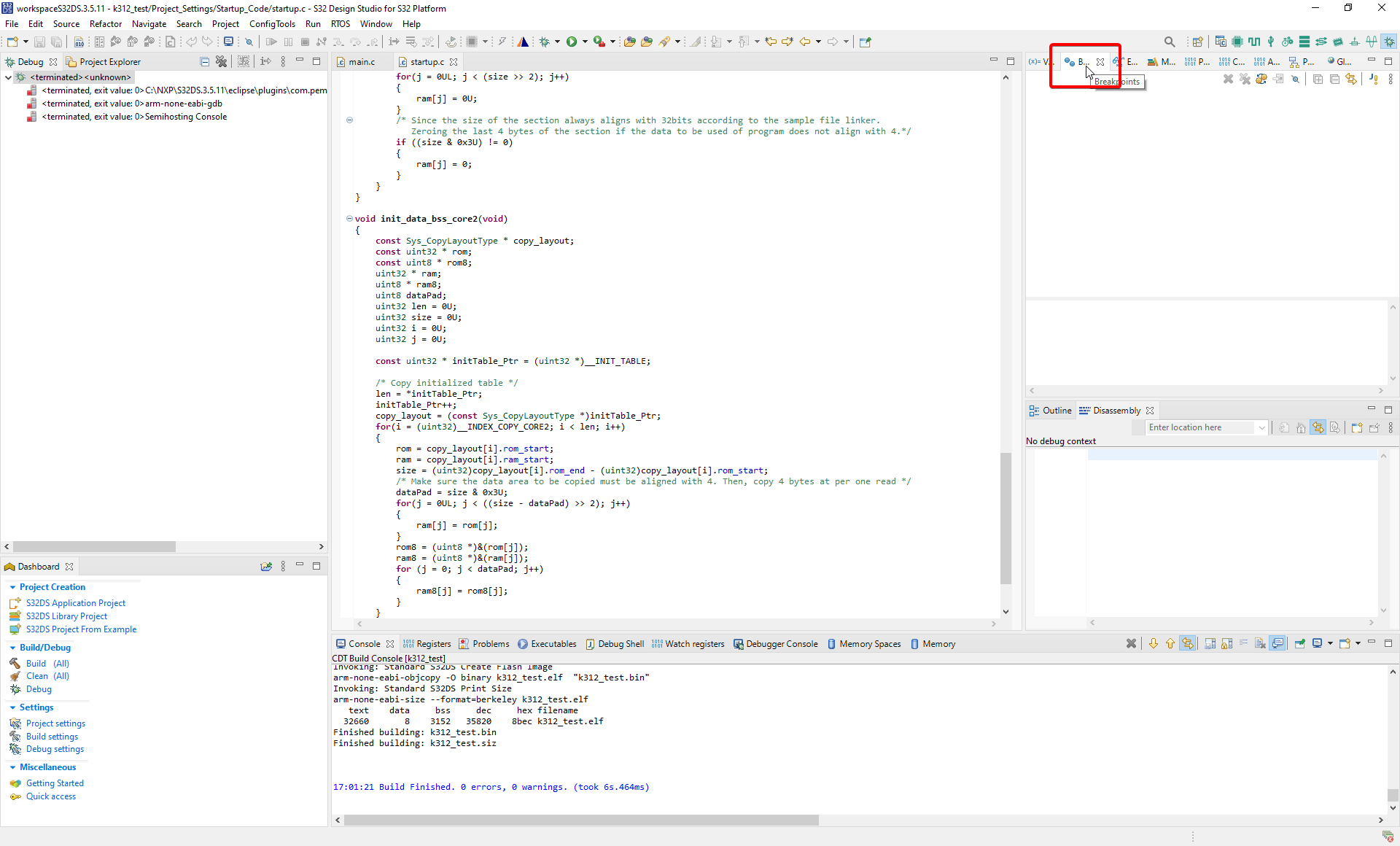This screenshot has width=1400, height=846.
Task: Click the Dashboard view's toolbar icon
Action: (266, 566)
